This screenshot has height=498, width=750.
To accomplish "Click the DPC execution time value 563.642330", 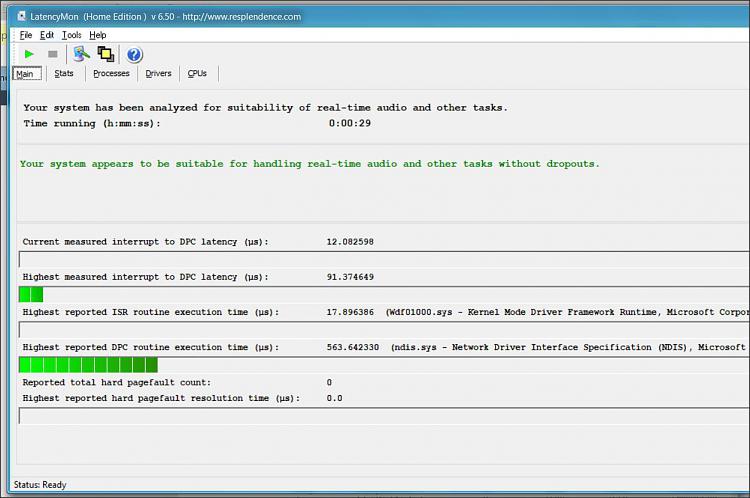I will pyautogui.click(x=353, y=347).
